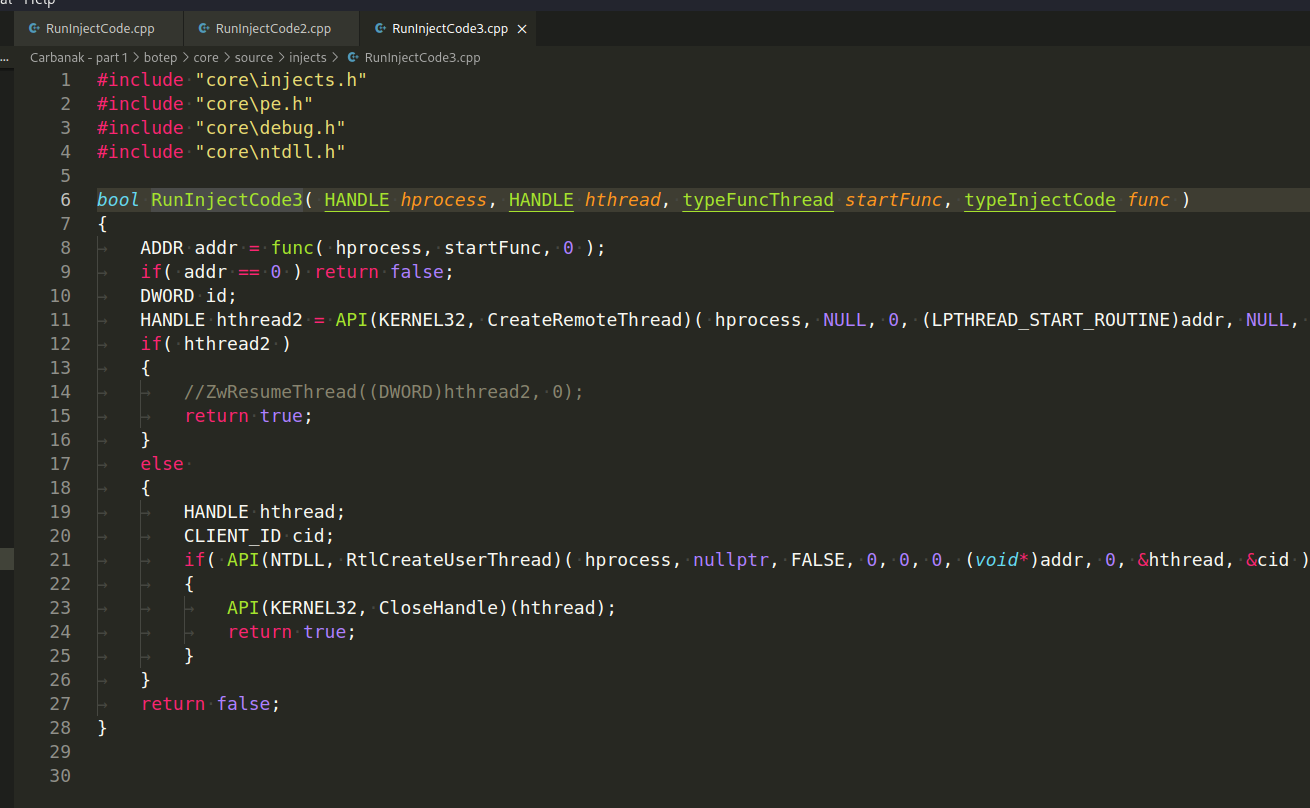The width and height of the screenshot is (1310, 808).
Task: Click the C++ file icon in the breadcrumb
Action: (x=353, y=58)
